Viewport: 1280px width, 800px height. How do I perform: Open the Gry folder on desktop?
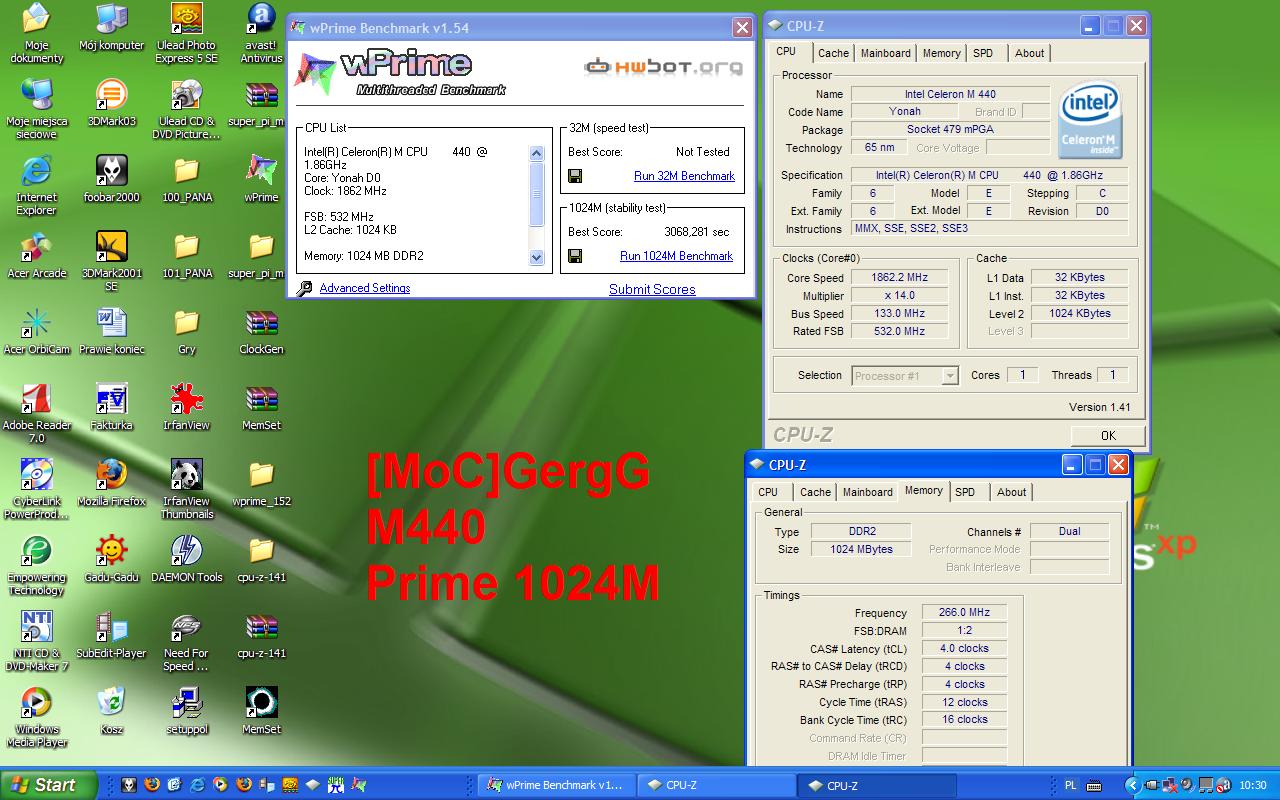[186, 332]
